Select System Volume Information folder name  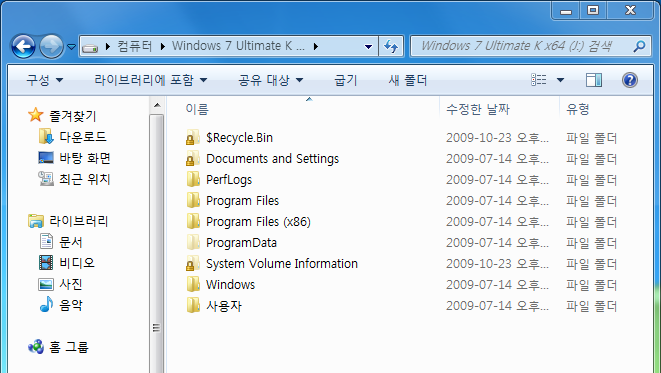[x=282, y=264]
